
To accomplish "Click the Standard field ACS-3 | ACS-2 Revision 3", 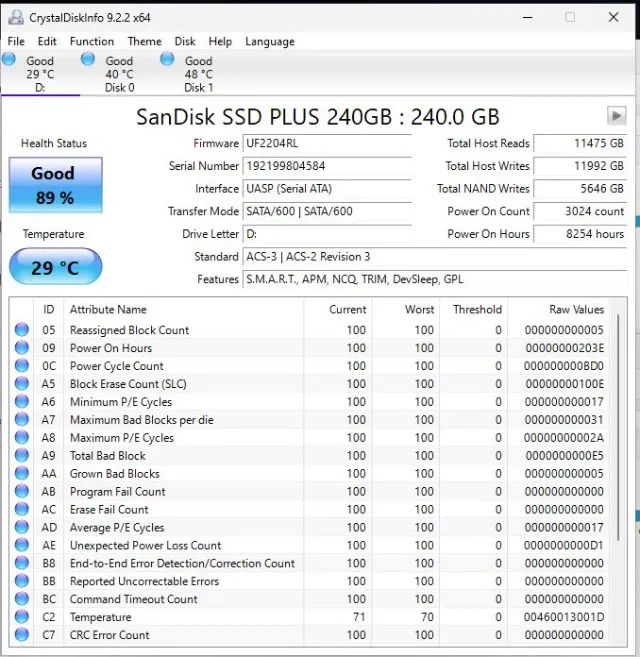I will click(x=435, y=257).
